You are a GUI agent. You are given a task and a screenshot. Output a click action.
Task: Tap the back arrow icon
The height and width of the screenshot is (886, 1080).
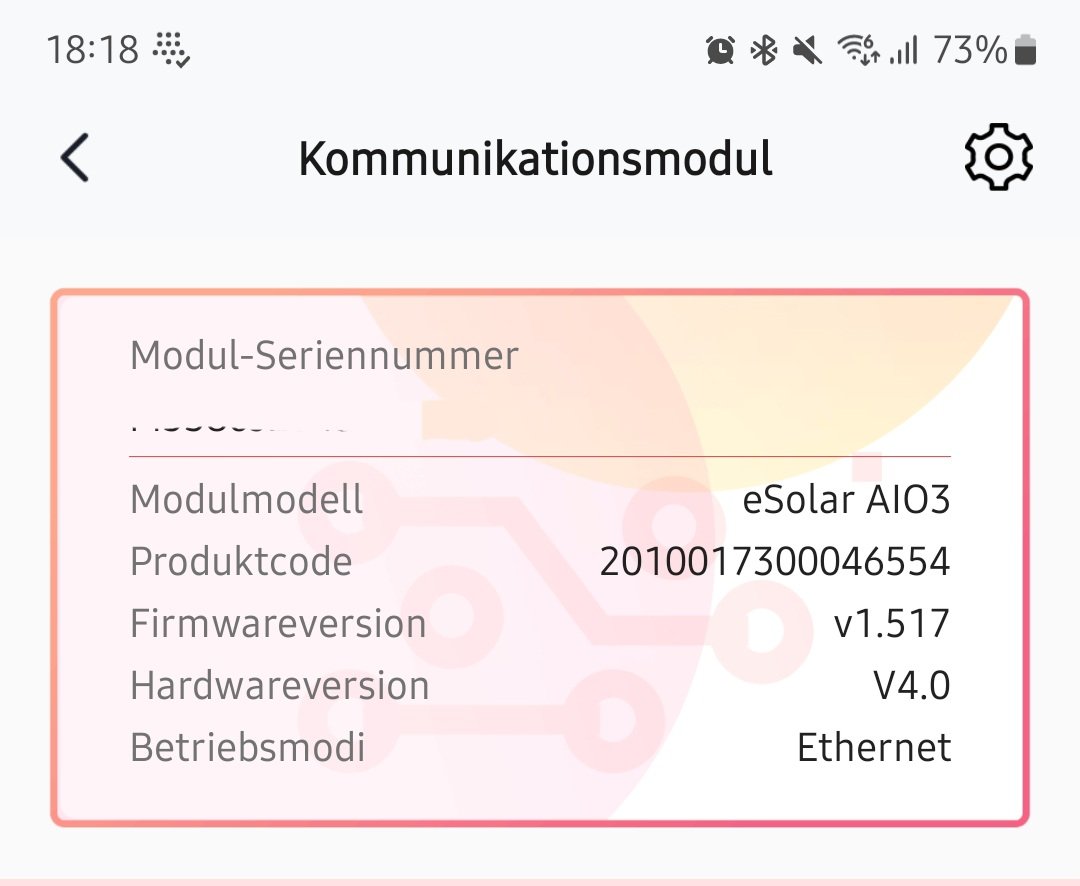[75, 158]
